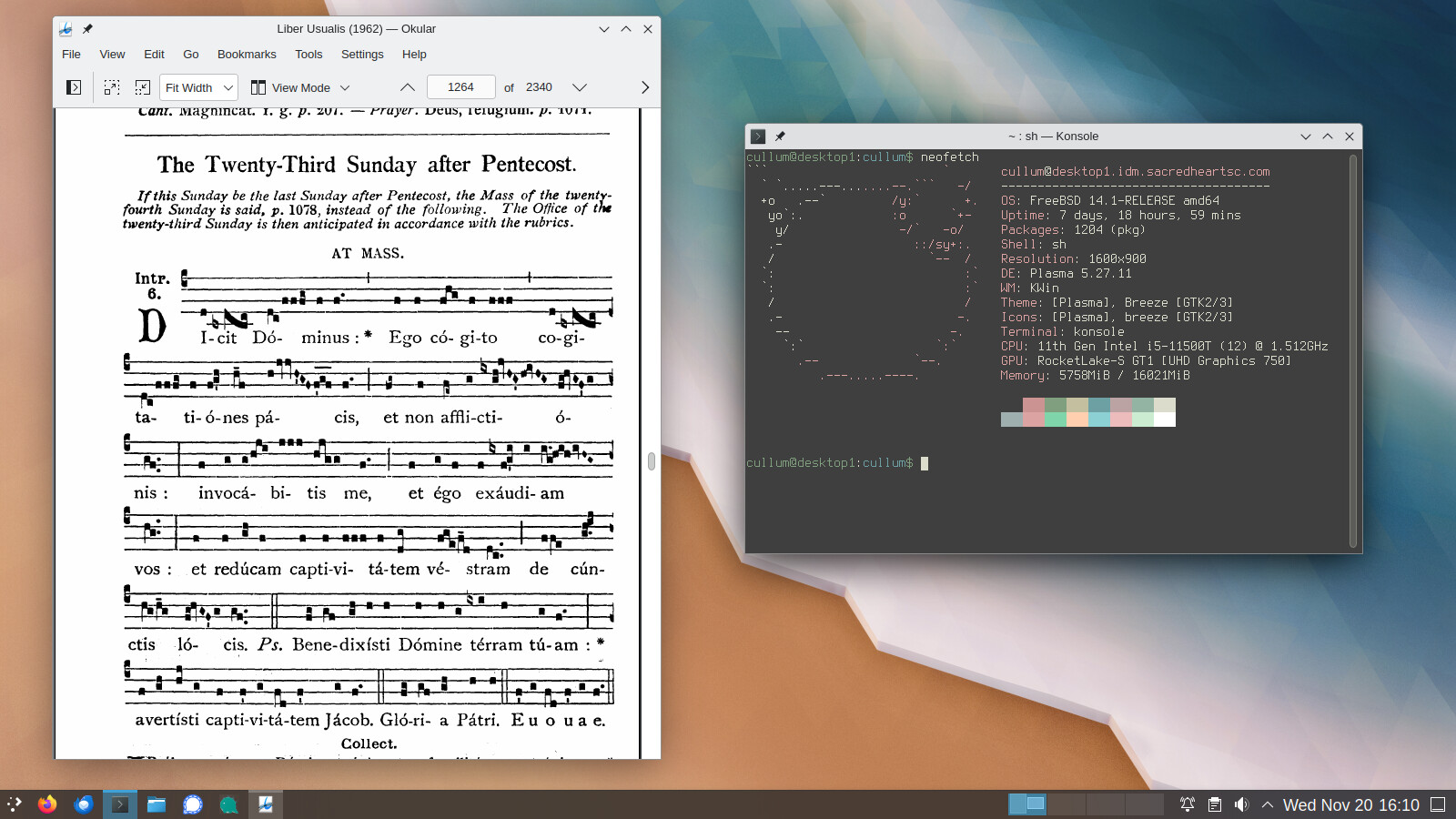
Task: Open notifications bell in system tray
Action: click(x=1188, y=804)
